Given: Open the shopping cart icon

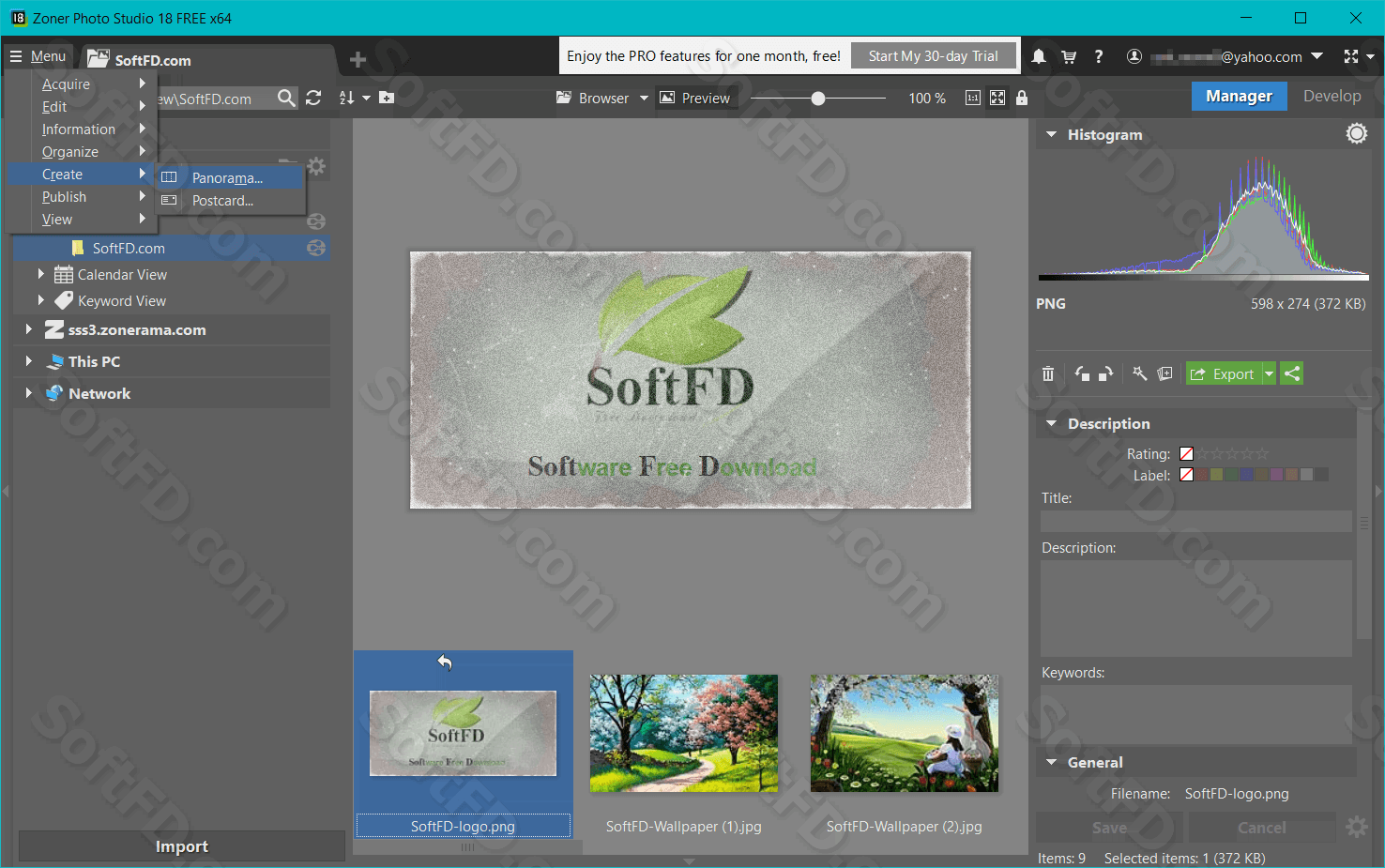Looking at the screenshot, I should click(1069, 56).
